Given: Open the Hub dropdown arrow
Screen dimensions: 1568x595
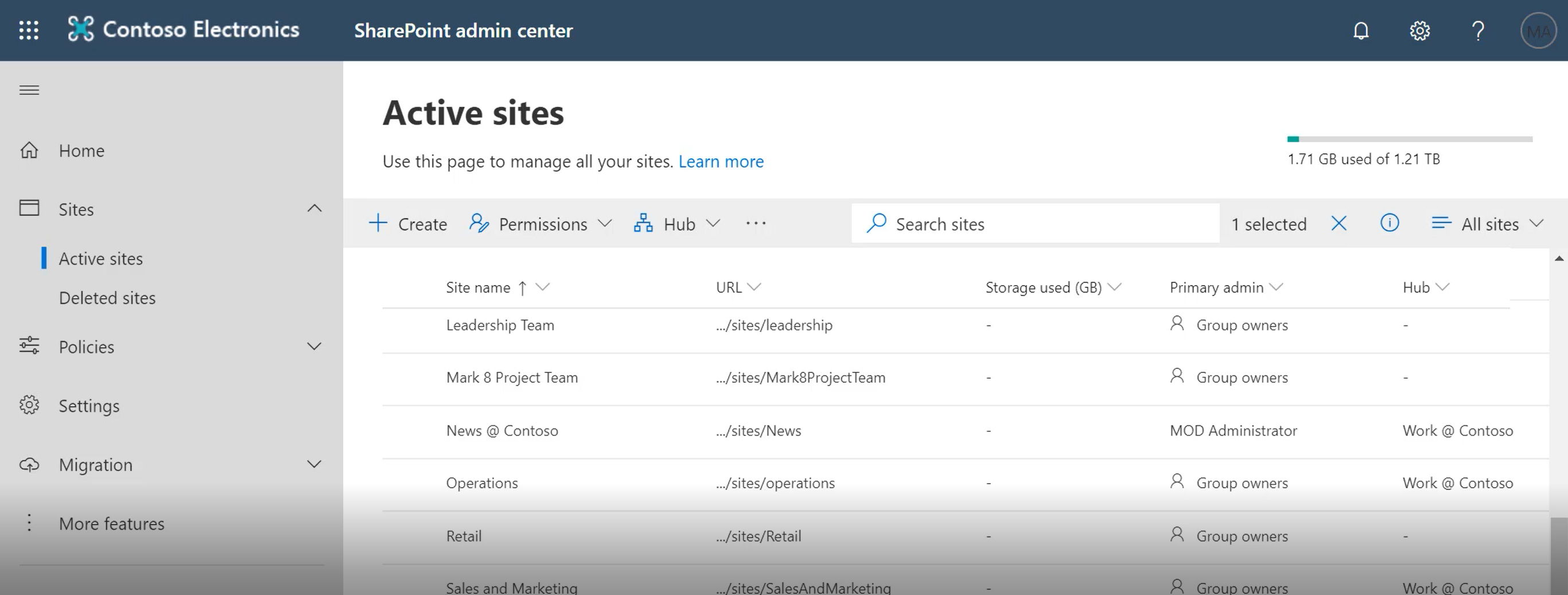Looking at the screenshot, I should (x=713, y=224).
